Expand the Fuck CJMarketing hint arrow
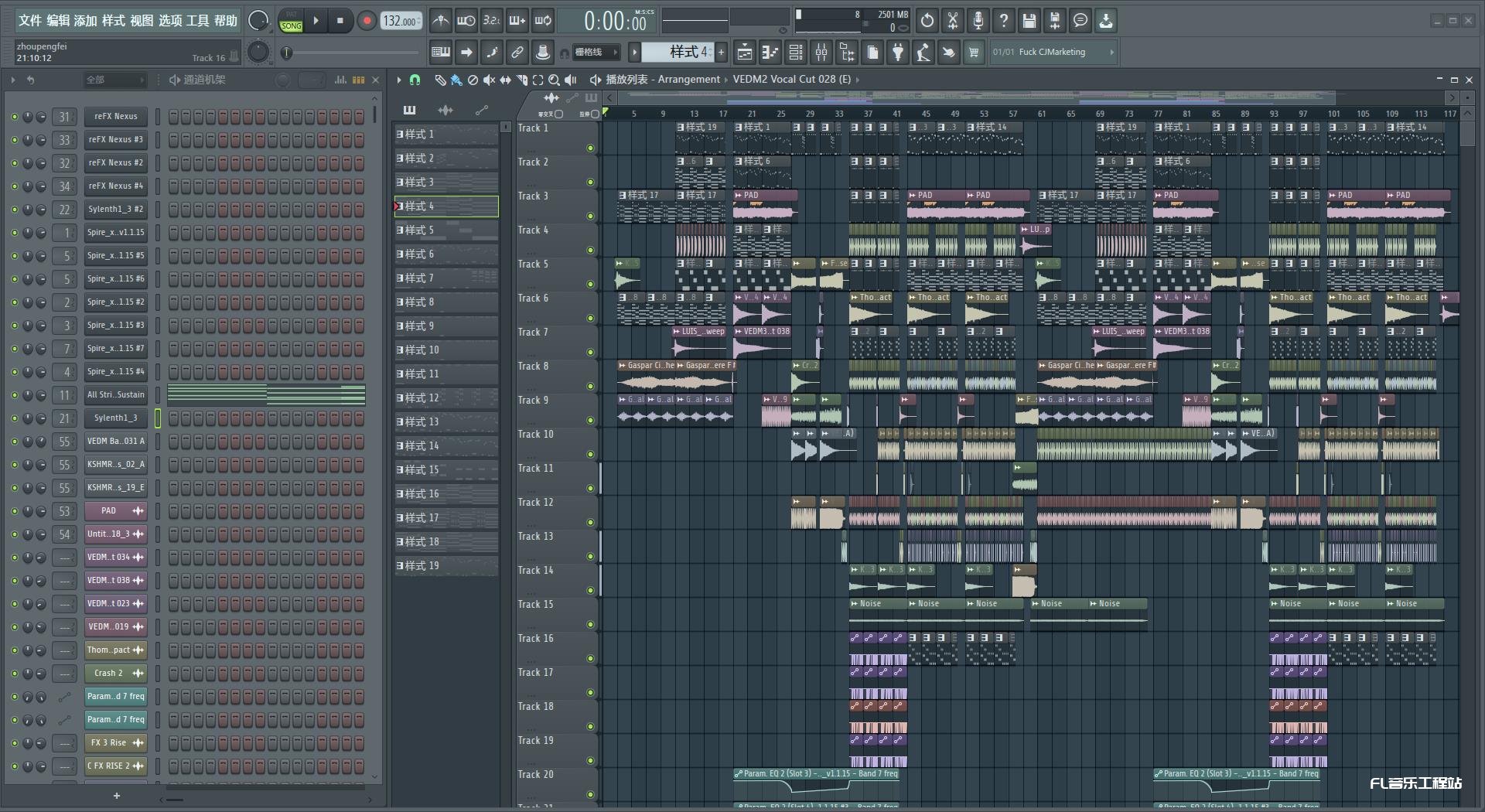This screenshot has height=812, width=1485. point(1111,52)
